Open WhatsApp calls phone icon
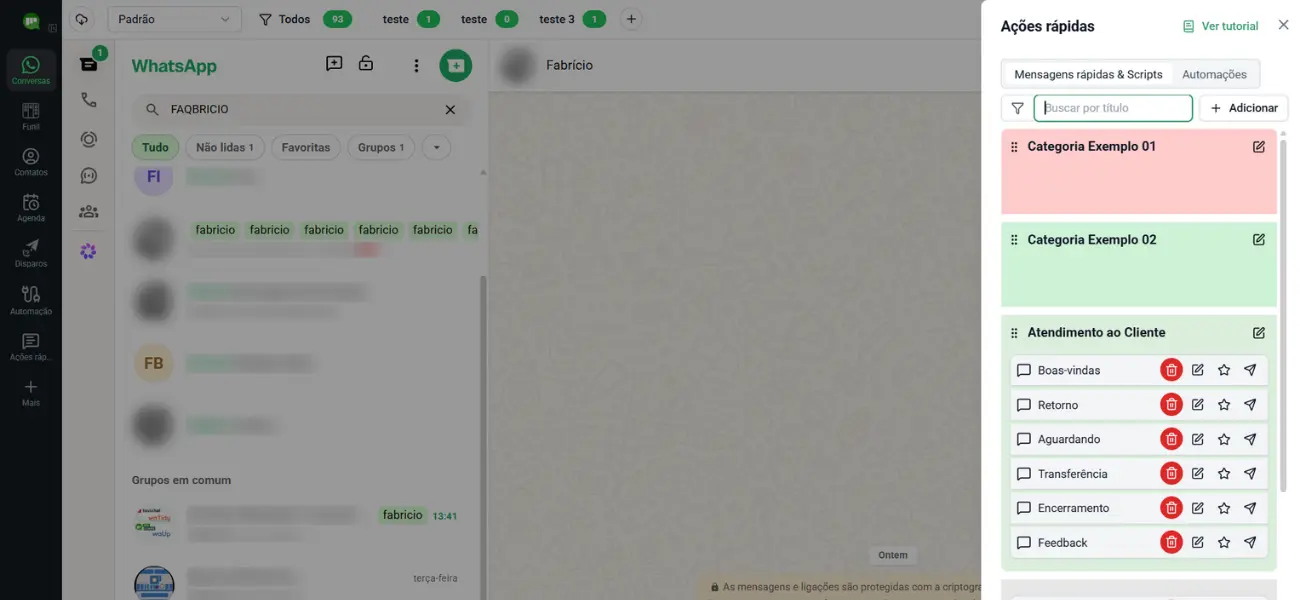Viewport: 1300px width, 600px height. pos(89,100)
